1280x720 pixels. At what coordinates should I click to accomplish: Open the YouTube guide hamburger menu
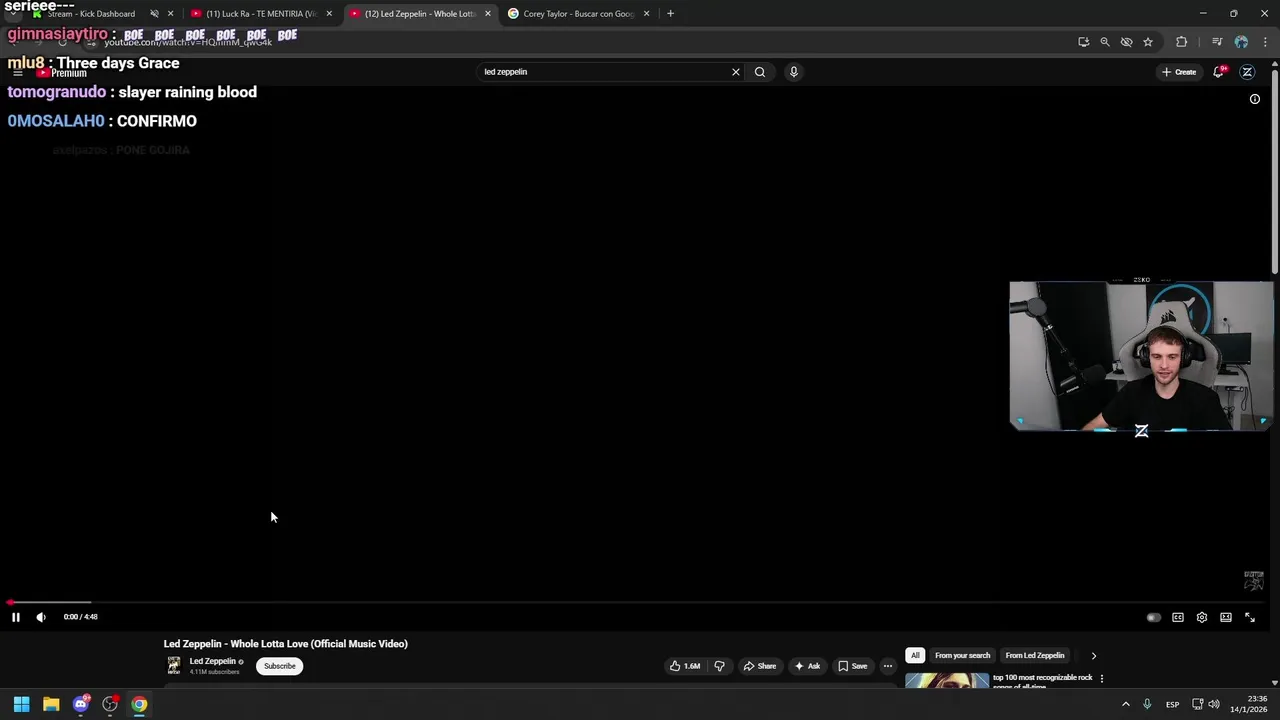coord(18,73)
